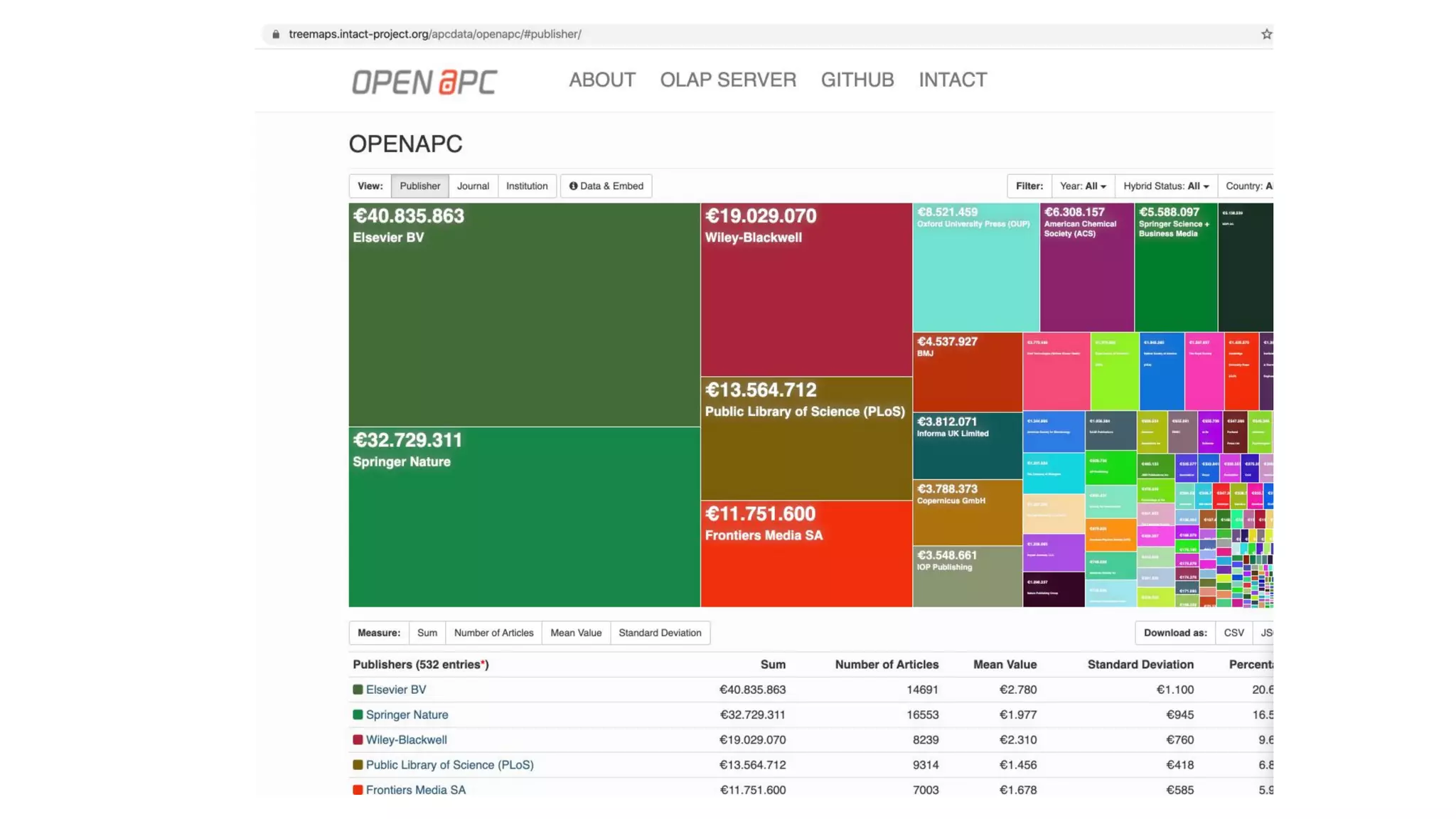Select the Mean Value measure
1456x819 pixels.
click(x=575, y=633)
